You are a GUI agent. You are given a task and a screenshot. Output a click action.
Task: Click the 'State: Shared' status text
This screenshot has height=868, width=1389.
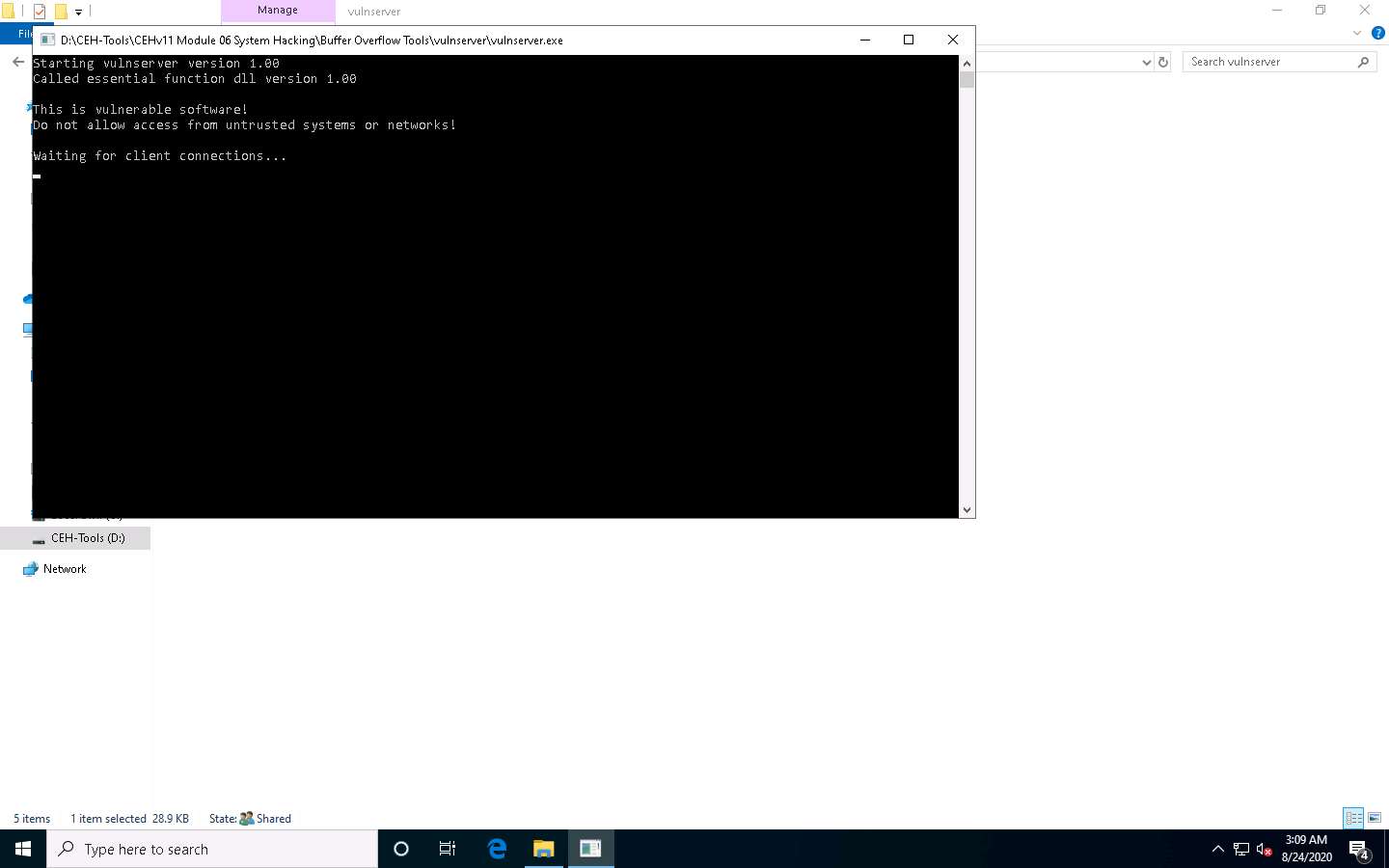250,819
